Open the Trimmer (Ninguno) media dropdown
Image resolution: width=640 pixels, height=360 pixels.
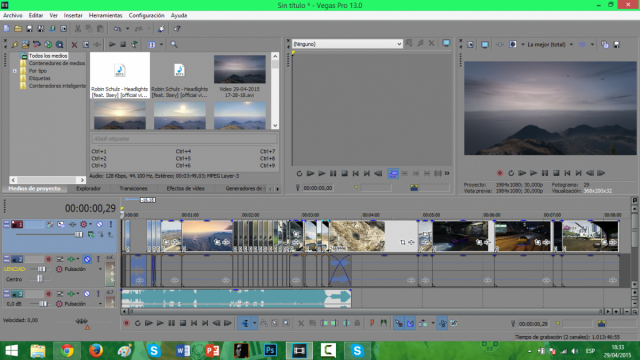tap(399, 44)
